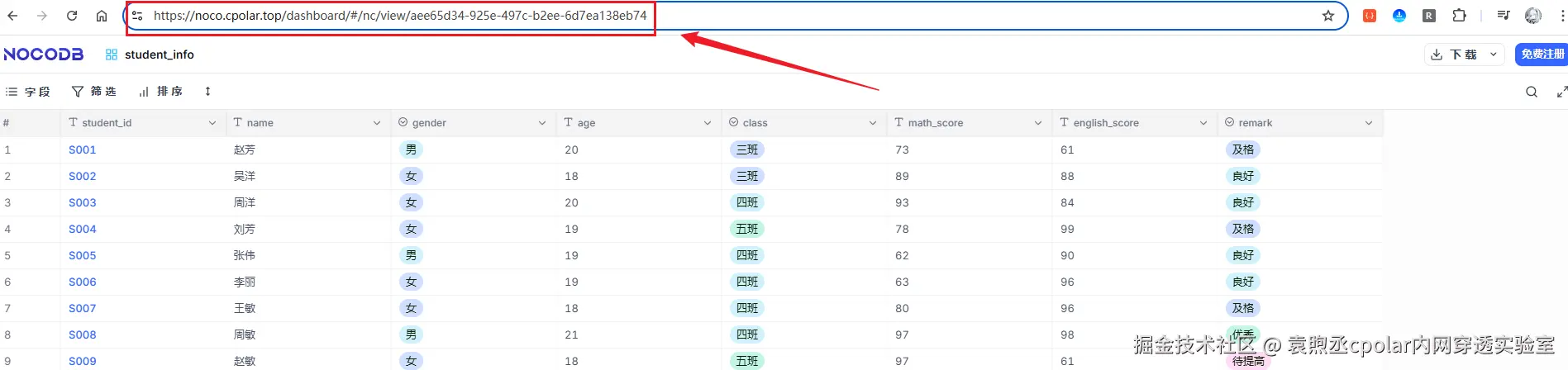1568x370 pixels.
Task: Open the 筛选 filter menu
Action: click(x=93, y=92)
